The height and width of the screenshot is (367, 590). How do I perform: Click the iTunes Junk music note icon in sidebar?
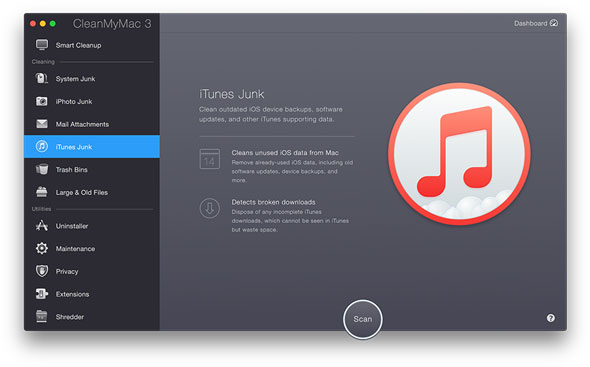click(42, 146)
